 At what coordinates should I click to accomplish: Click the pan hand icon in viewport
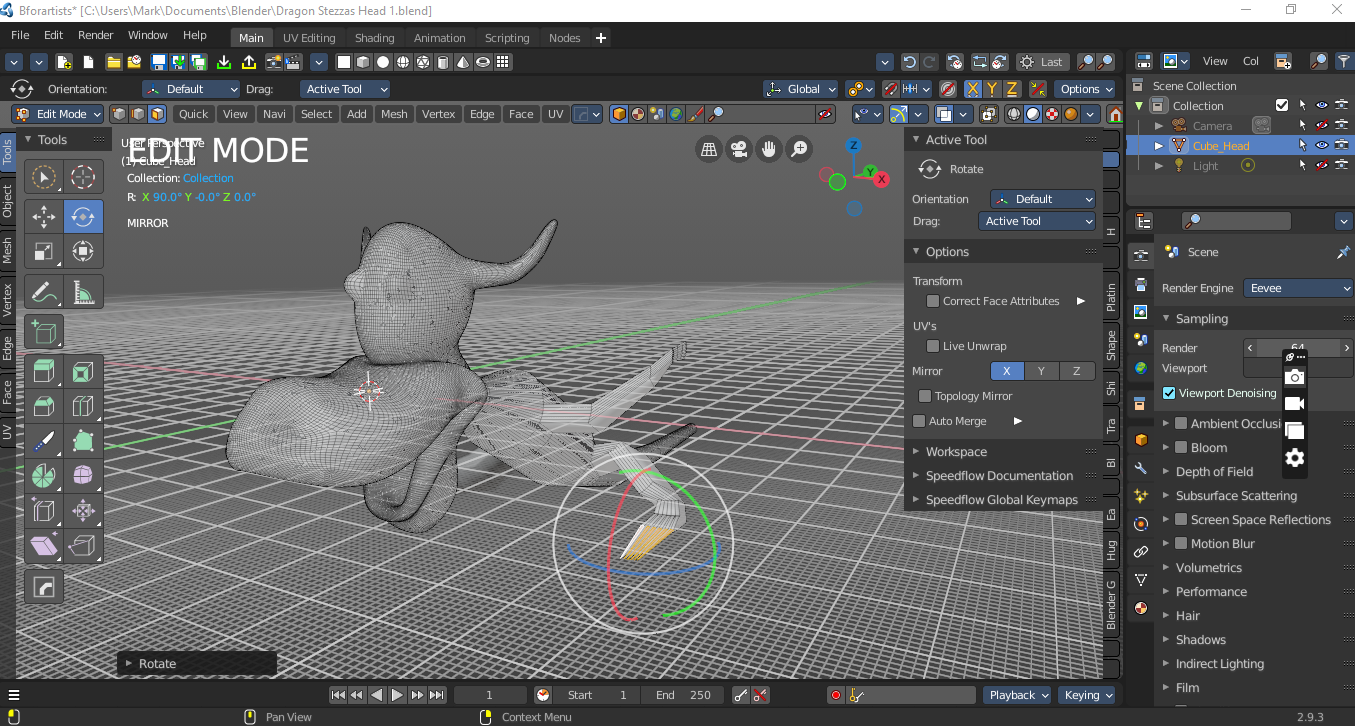click(x=769, y=150)
